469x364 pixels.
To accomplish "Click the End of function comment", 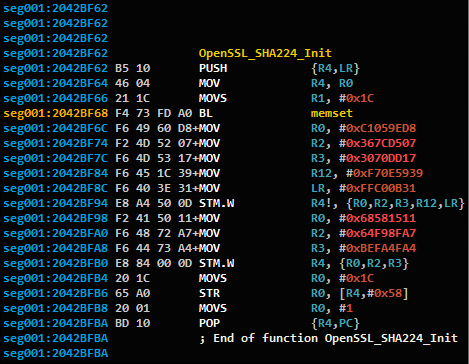I will [328, 338].
